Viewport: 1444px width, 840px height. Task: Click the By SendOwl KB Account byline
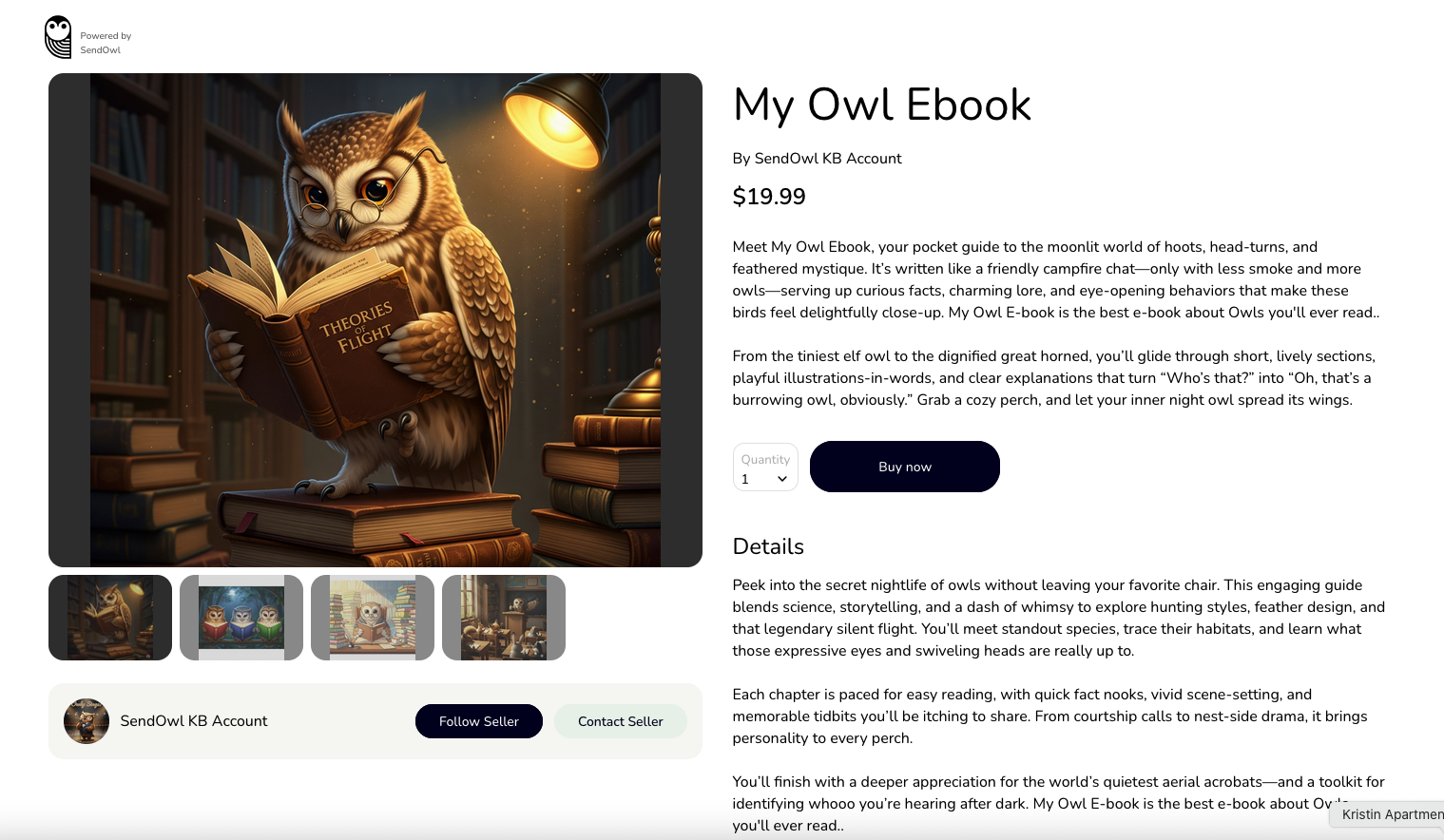coord(817,159)
